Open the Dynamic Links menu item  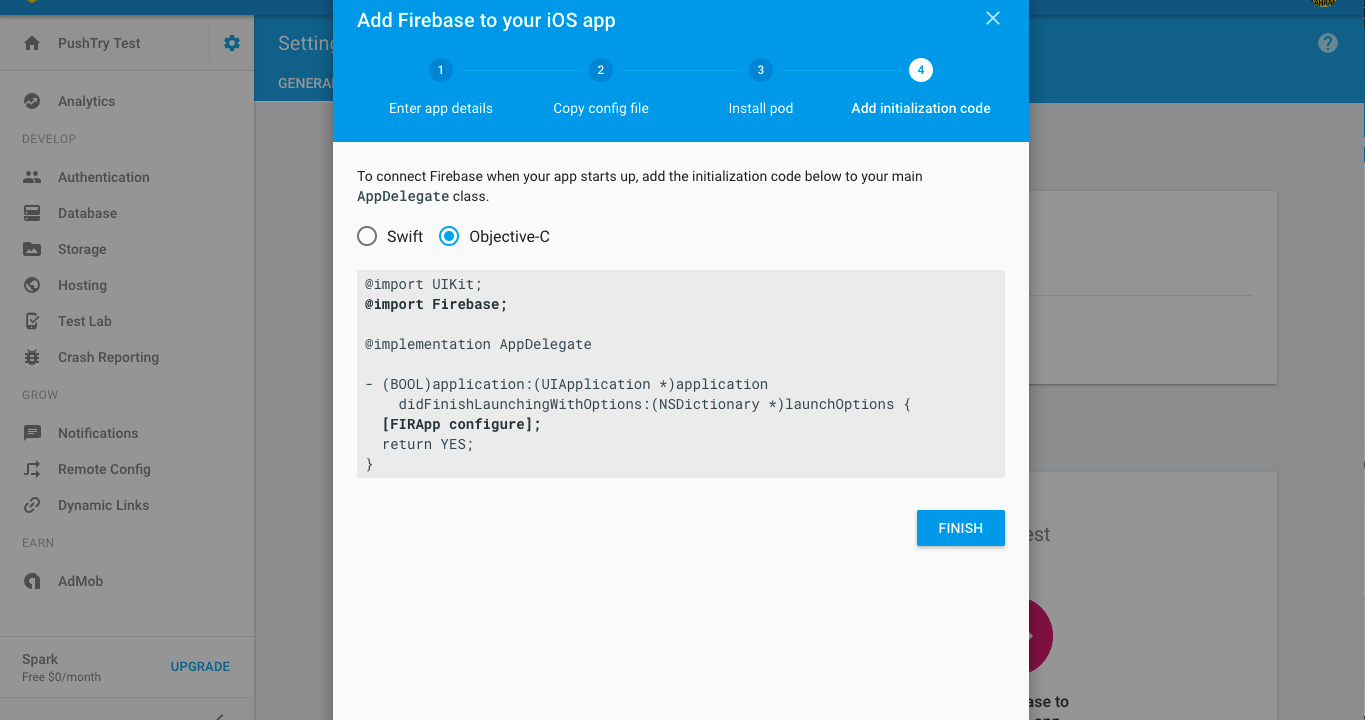pyautogui.click(x=103, y=505)
